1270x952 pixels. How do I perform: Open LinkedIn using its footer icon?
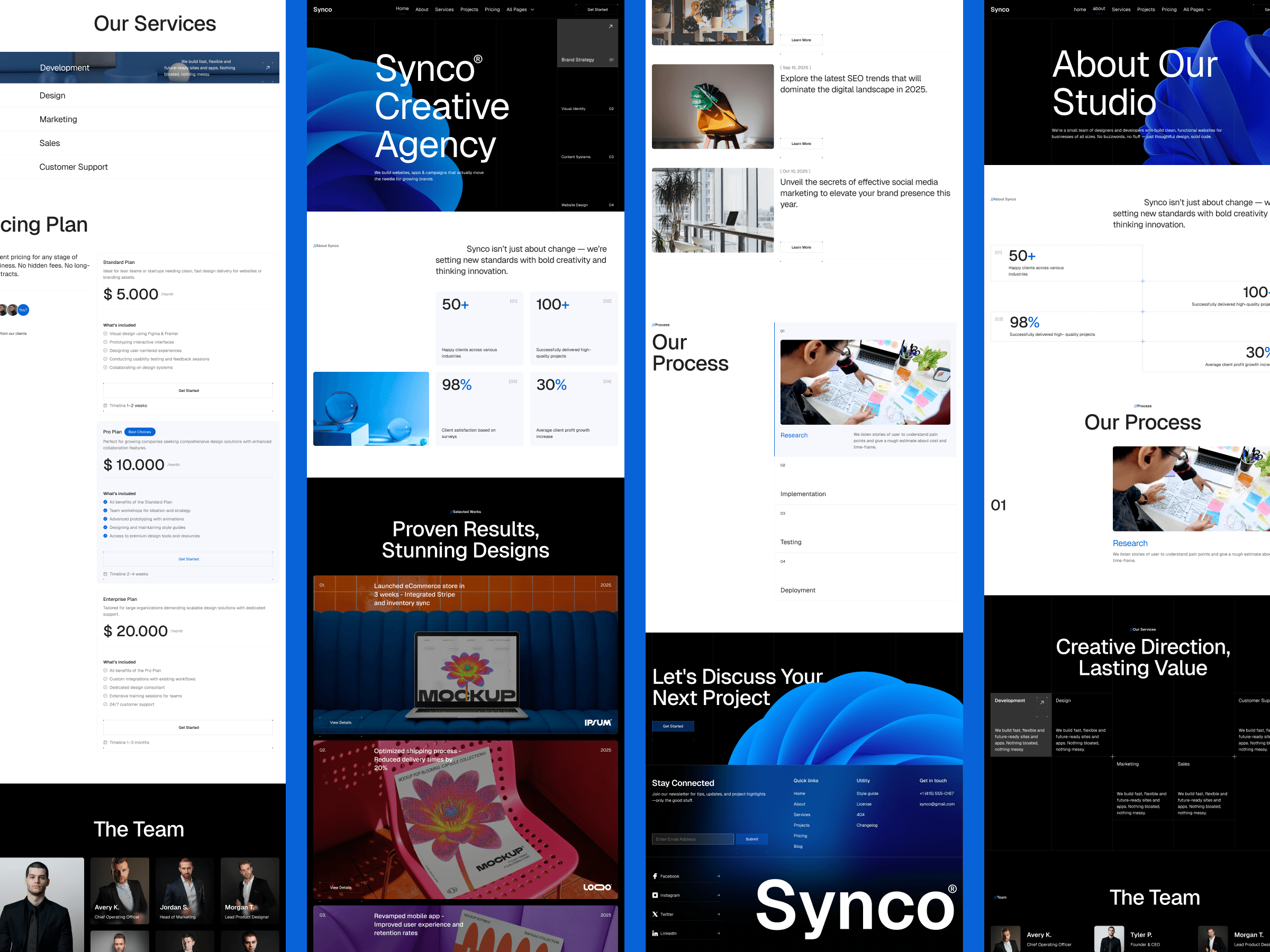pos(655,932)
